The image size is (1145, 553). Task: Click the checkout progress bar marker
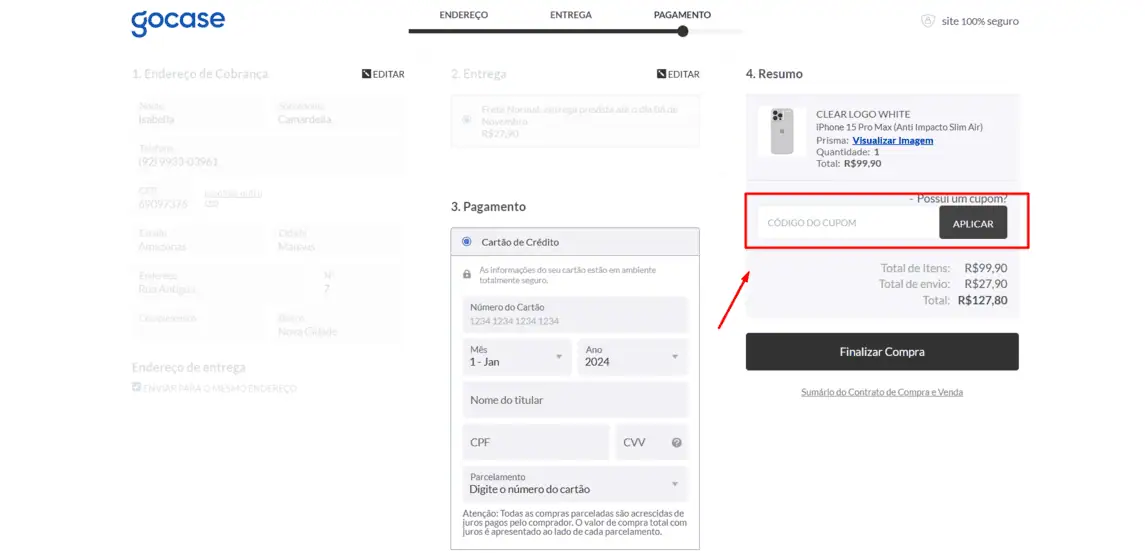683,31
